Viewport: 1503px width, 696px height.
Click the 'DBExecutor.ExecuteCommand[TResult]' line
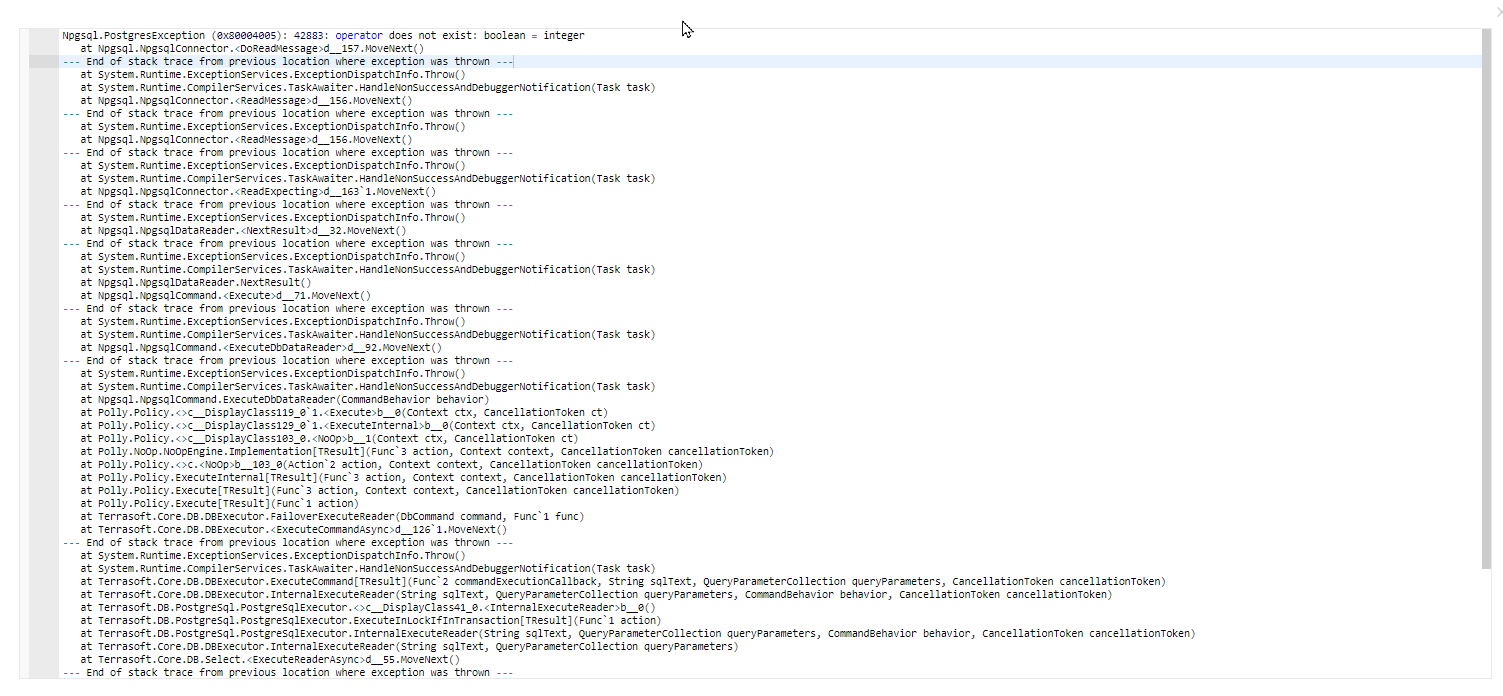(x=623, y=581)
